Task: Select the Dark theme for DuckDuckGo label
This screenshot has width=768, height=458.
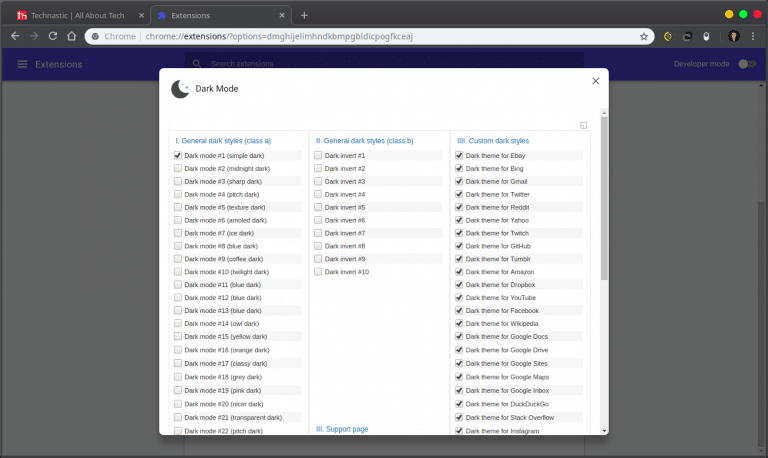Action: [x=507, y=404]
